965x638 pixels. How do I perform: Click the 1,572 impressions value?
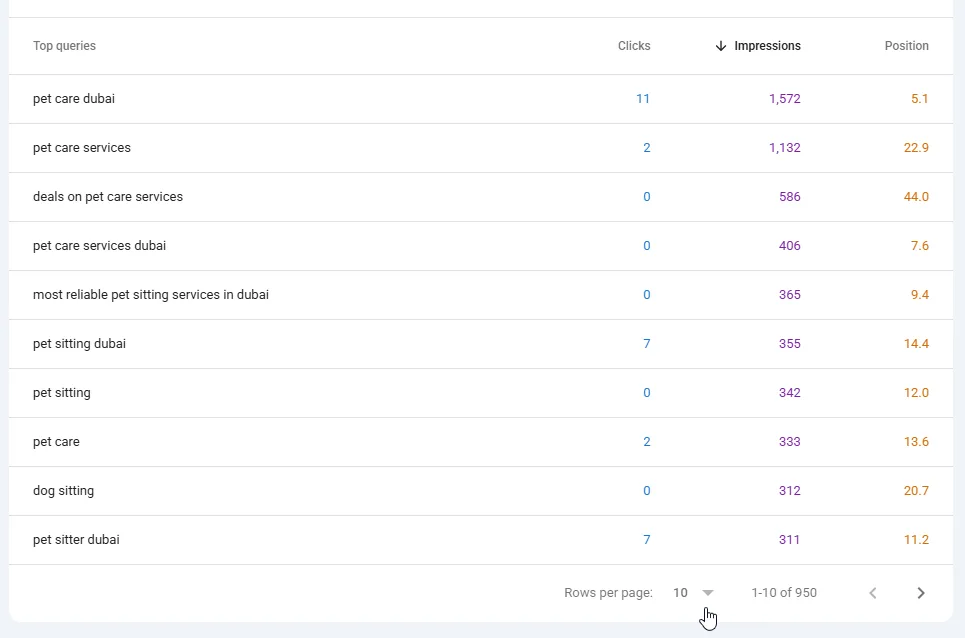[x=785, y=99]
